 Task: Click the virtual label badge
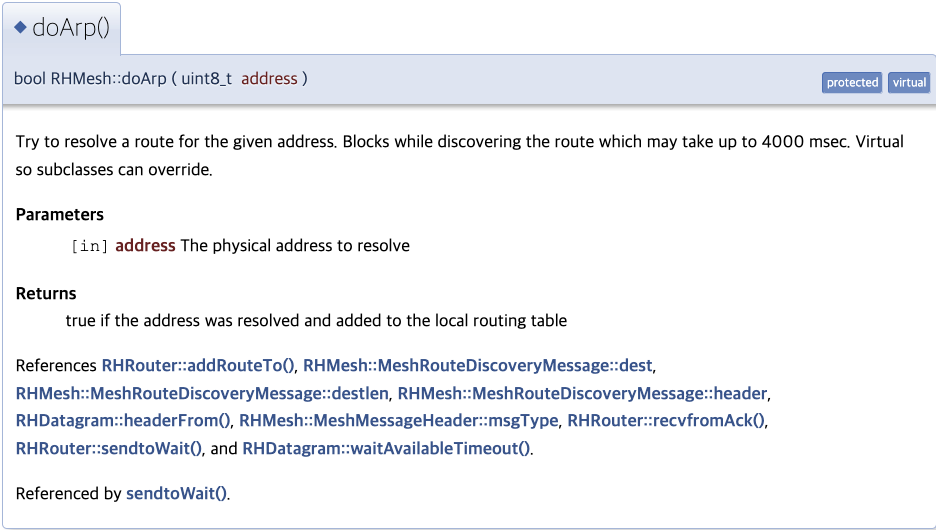pyautogui.click(x=909, y=82)
